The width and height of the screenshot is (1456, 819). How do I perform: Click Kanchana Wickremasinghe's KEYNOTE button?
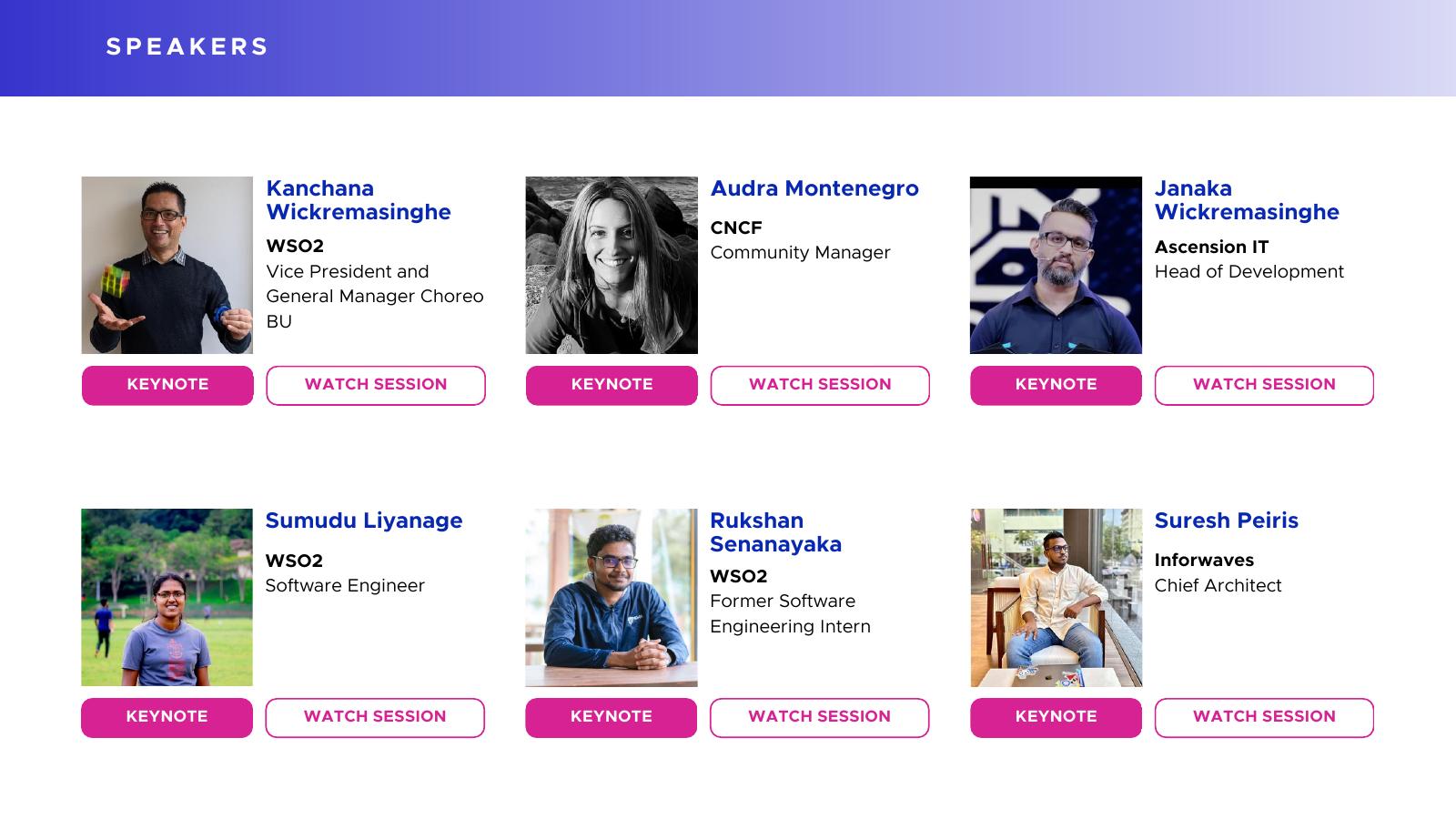(x=167, y=385)
